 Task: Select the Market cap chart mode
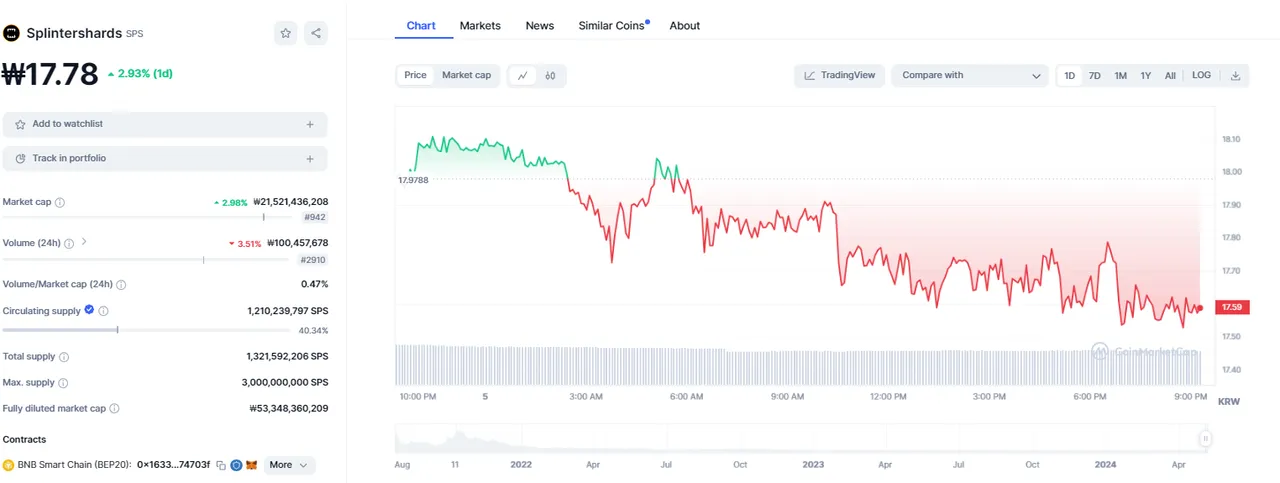(466, 75)
